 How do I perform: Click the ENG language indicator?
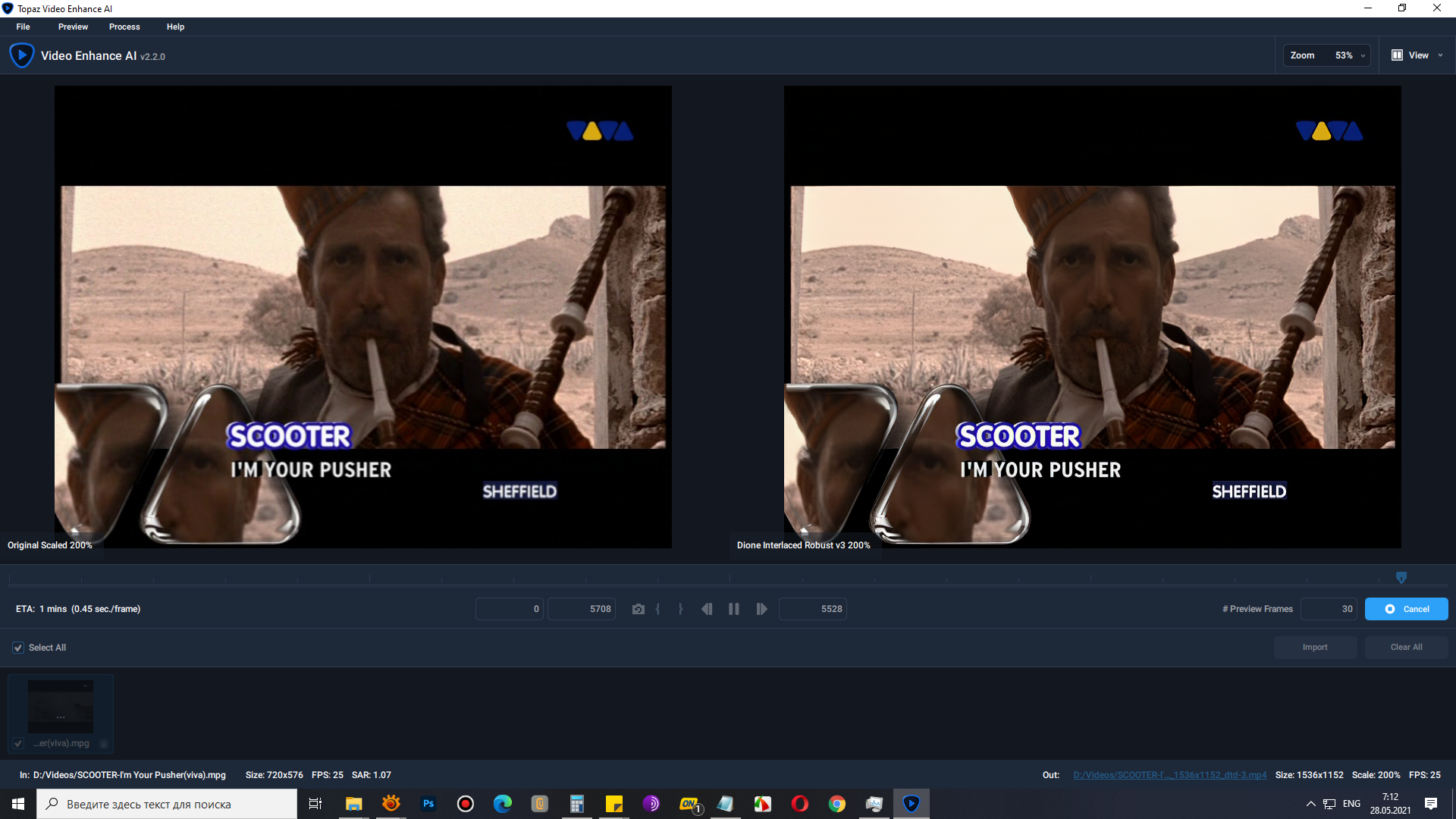1351,804
